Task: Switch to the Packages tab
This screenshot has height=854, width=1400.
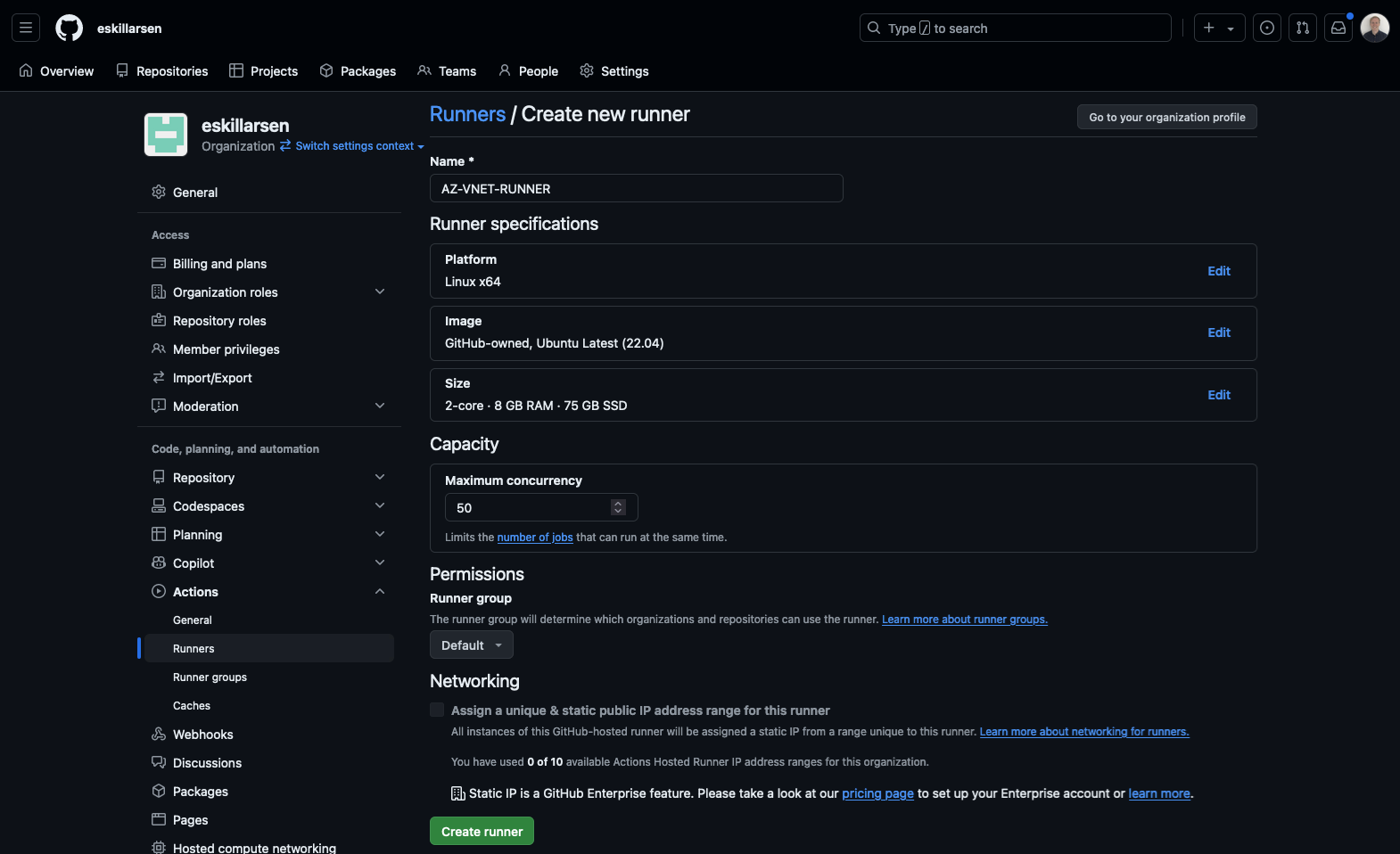Action: click(358, 70)
